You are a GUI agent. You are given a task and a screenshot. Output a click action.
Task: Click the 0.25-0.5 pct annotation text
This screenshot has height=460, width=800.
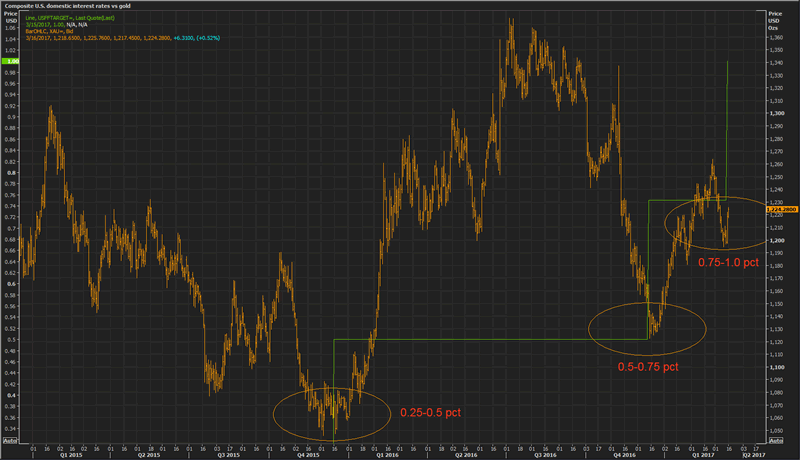pos(430,413)
